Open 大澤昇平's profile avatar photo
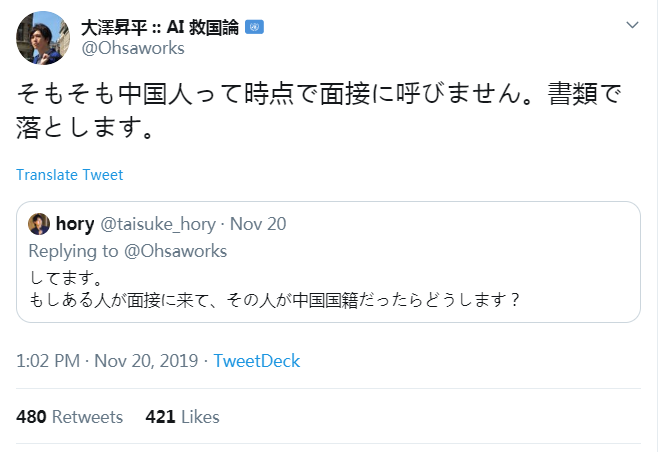This screenshot has width=659, height=452. [41, 37]
